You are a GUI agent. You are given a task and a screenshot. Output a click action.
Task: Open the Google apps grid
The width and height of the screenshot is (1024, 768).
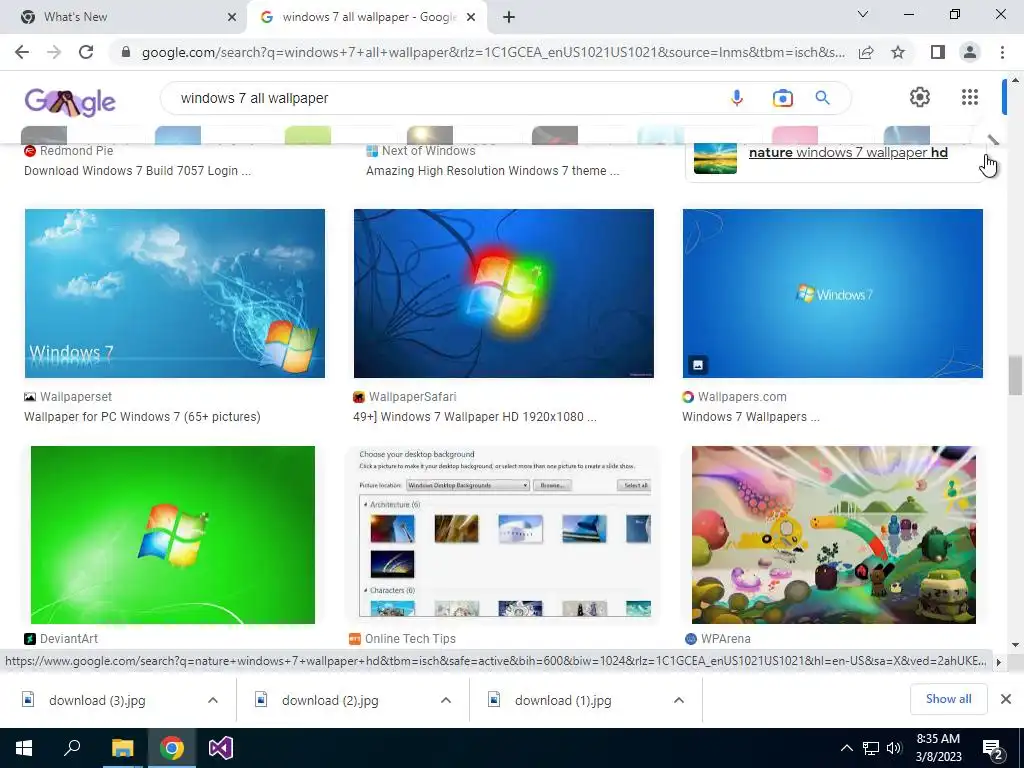click(970, 97)
